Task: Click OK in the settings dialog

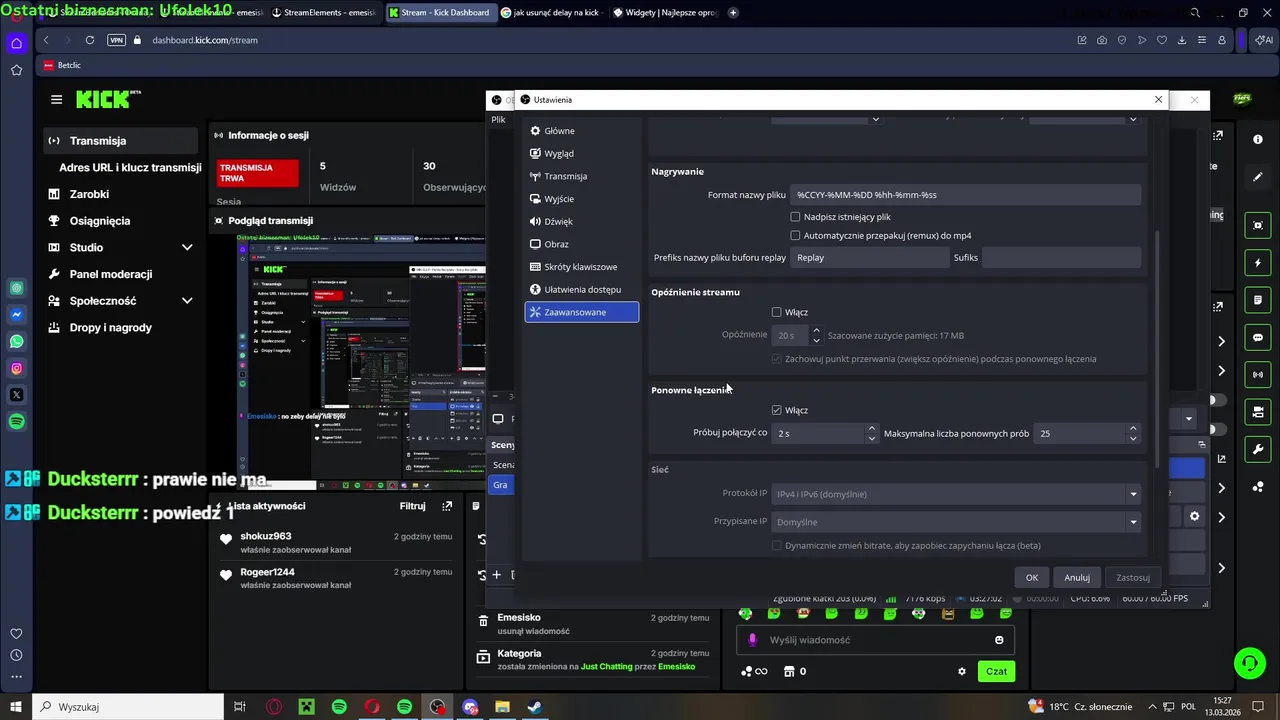Action: pos(1032,577)
